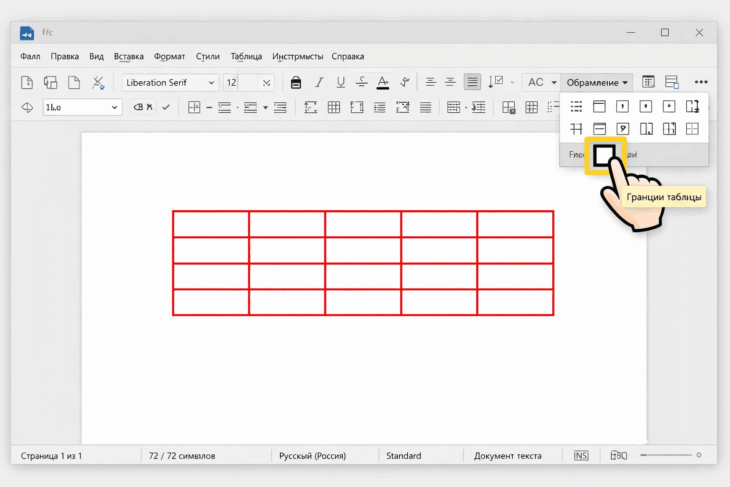Click table icon right of Обрамление

648,82
